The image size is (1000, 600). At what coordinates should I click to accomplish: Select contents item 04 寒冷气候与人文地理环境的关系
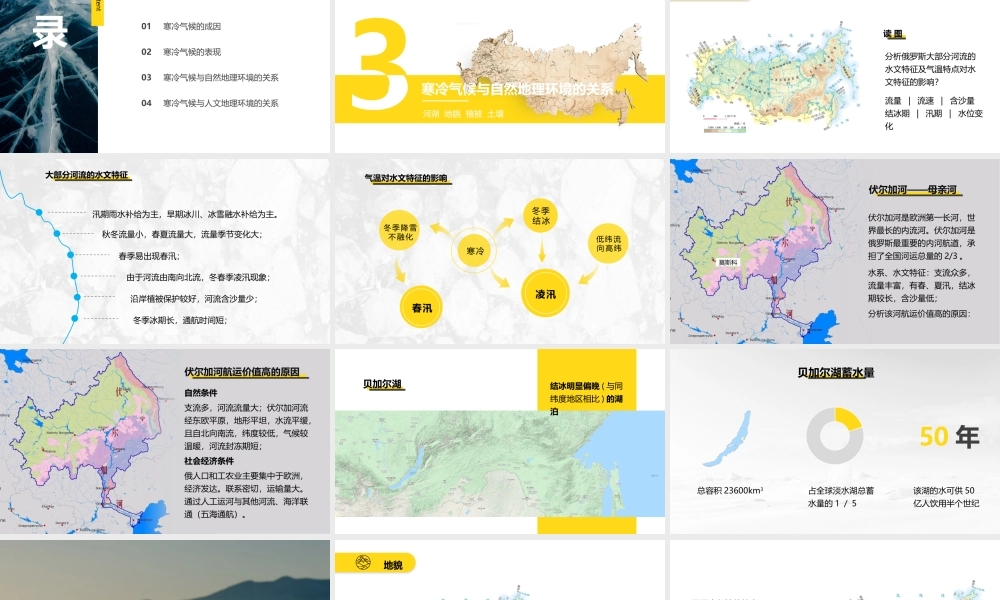click(x=220, y=103)
